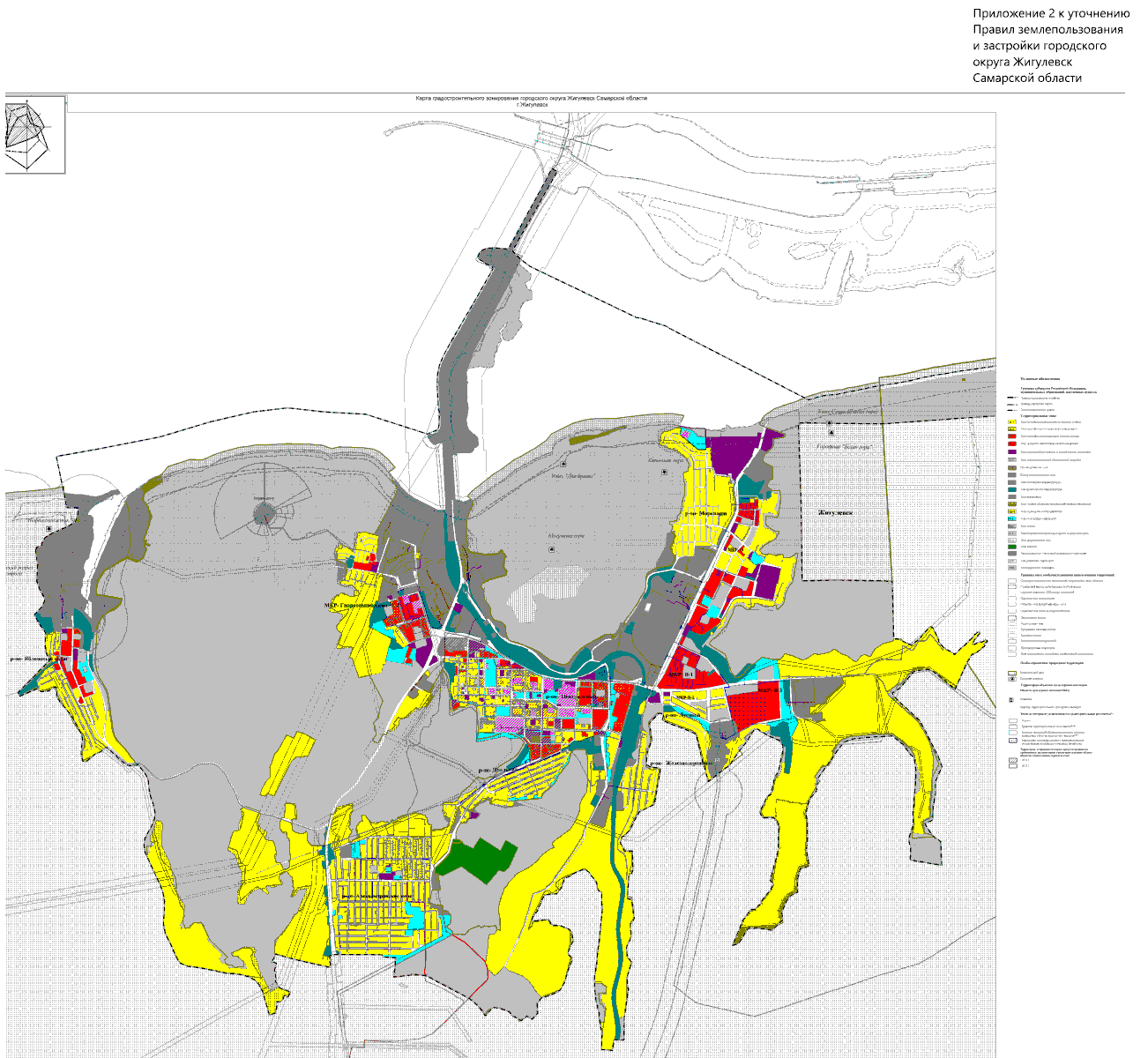Click the first yellow swatch under territorial zones
This screenshot has width=1148, height=1058.
[x=1013, y=422]
